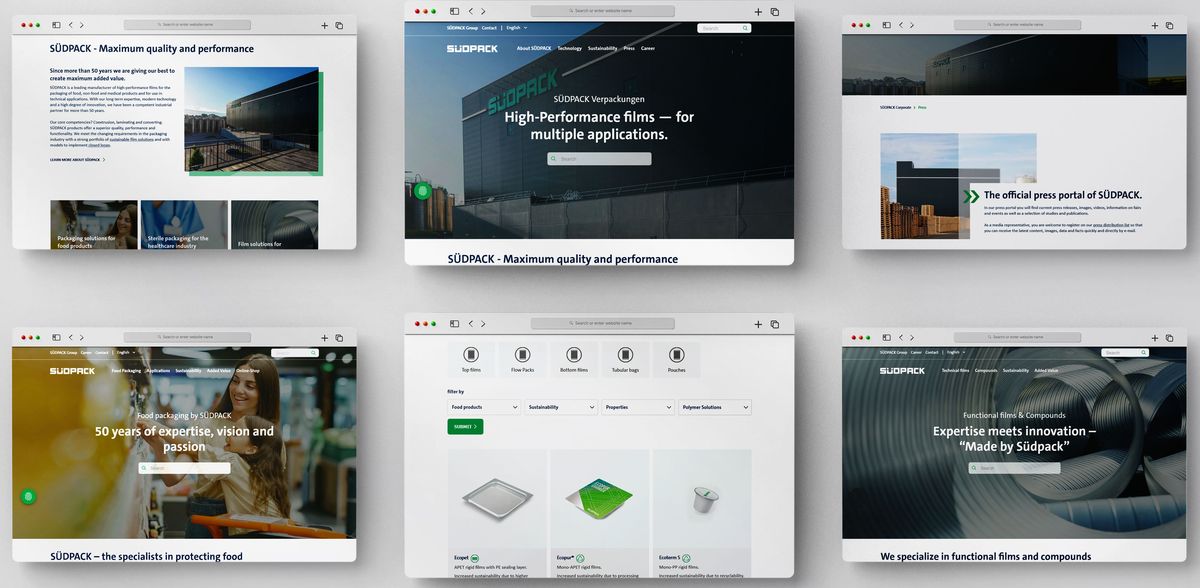Open the Polymer Solutions filter dropdown

pos(715,407)
